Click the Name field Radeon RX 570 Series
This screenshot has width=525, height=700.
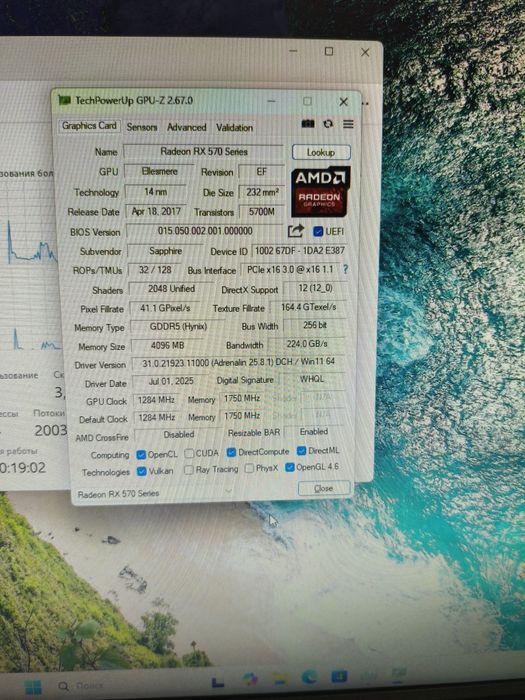[204, 151]
